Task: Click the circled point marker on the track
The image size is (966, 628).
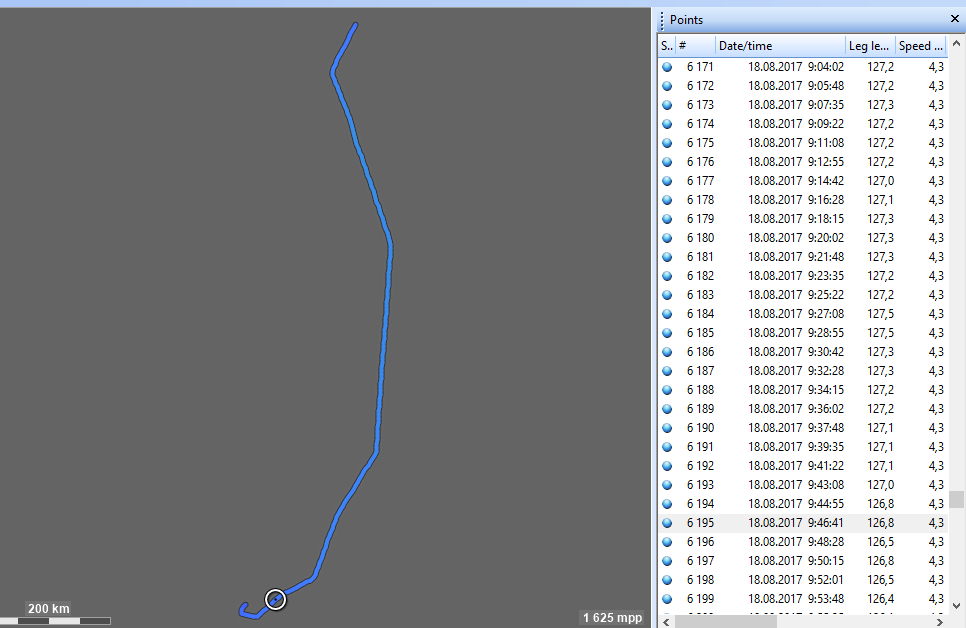Action: point(276,600)
